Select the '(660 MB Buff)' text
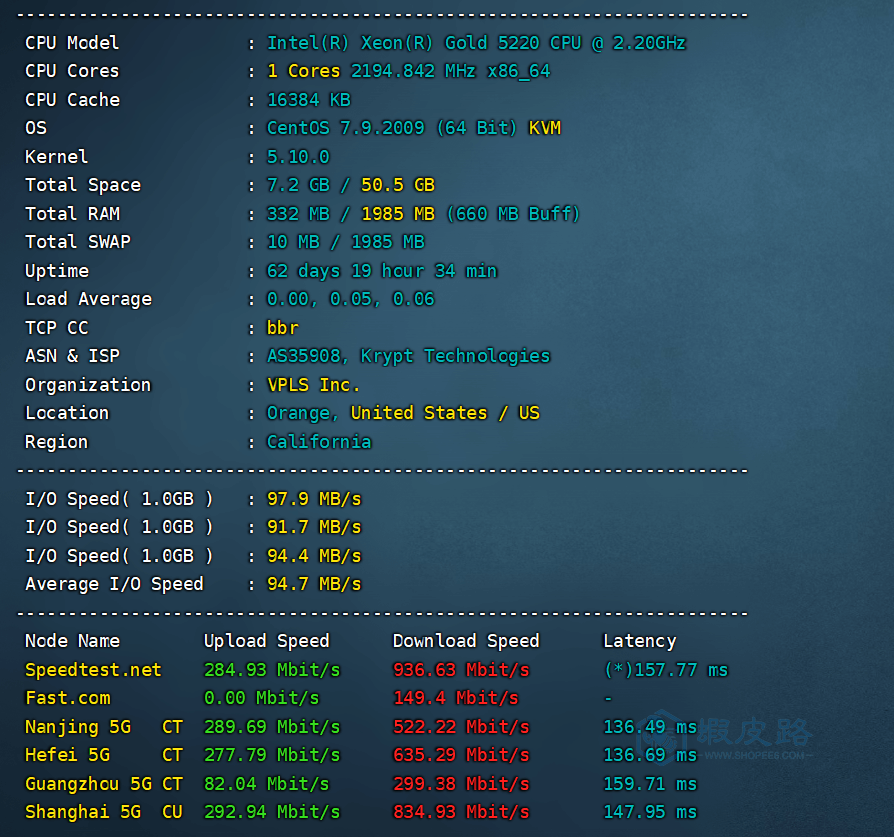The width and height of the screenshot is (894, 837). 513,214
